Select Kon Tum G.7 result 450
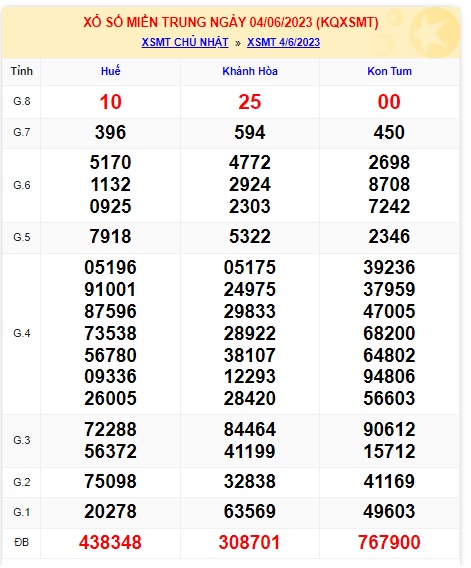Viewport: 471px width, 568px height. click(x=389, y=132)
